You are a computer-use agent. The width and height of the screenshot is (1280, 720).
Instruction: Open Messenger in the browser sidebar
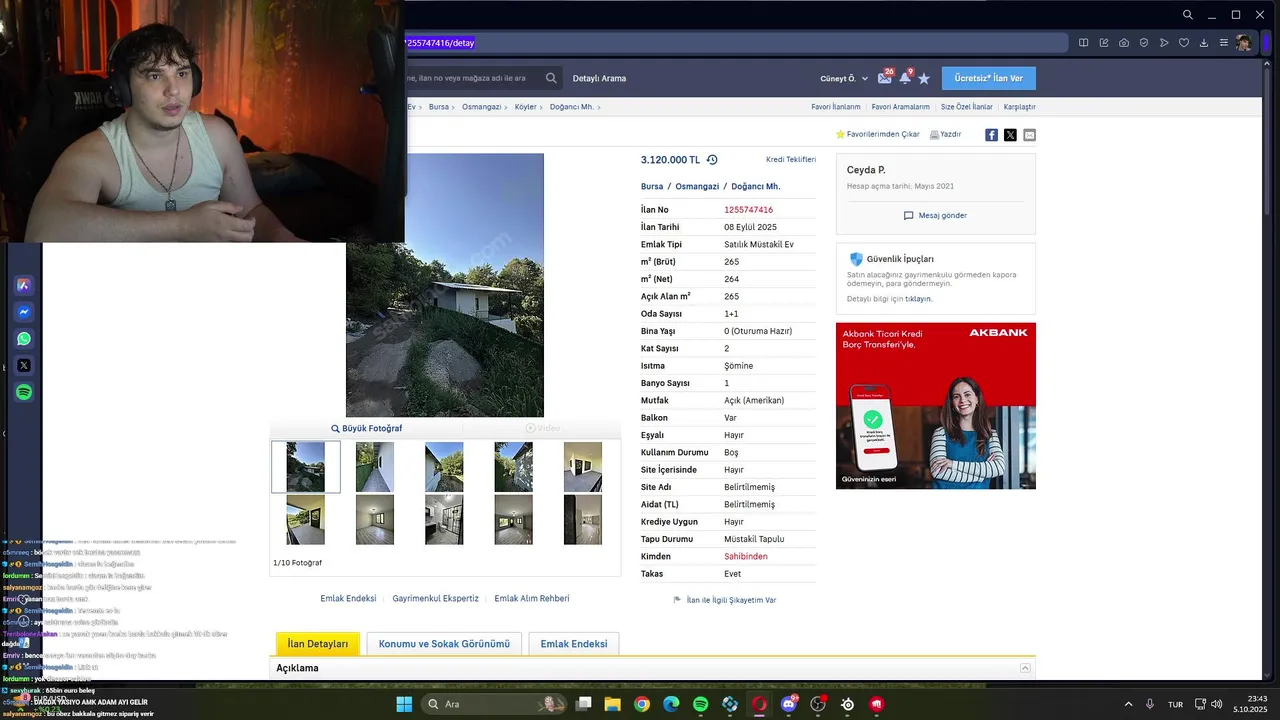24,312
